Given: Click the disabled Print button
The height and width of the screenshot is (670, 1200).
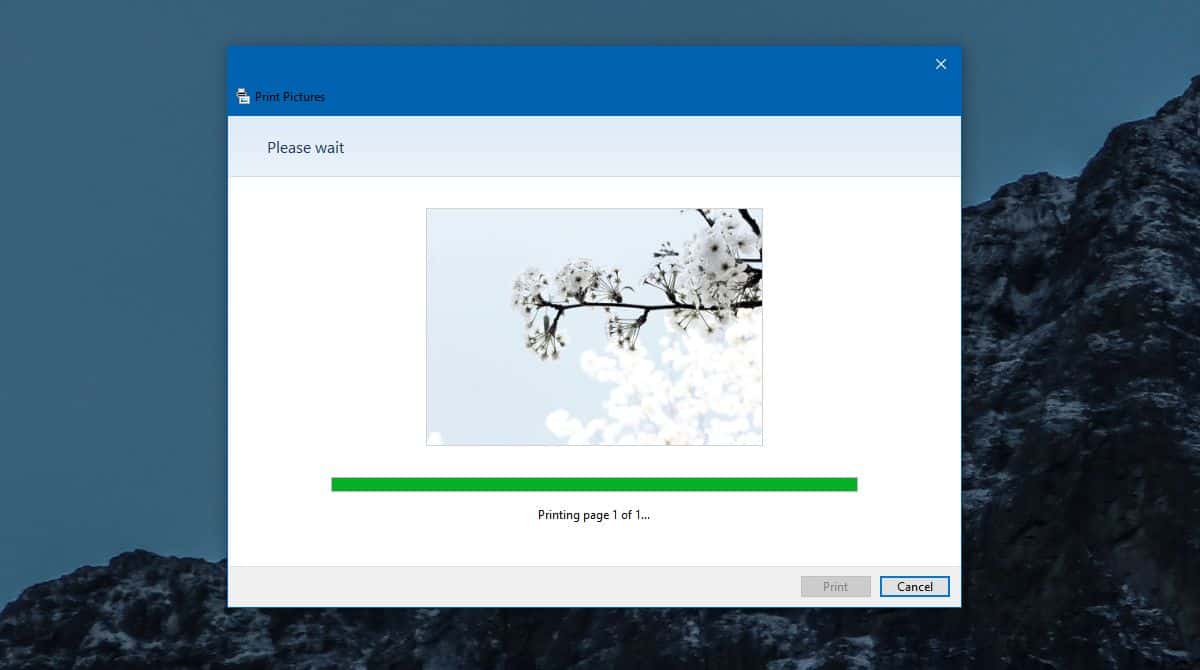Looking at the screenshot, I should click(x=835, y=587).
